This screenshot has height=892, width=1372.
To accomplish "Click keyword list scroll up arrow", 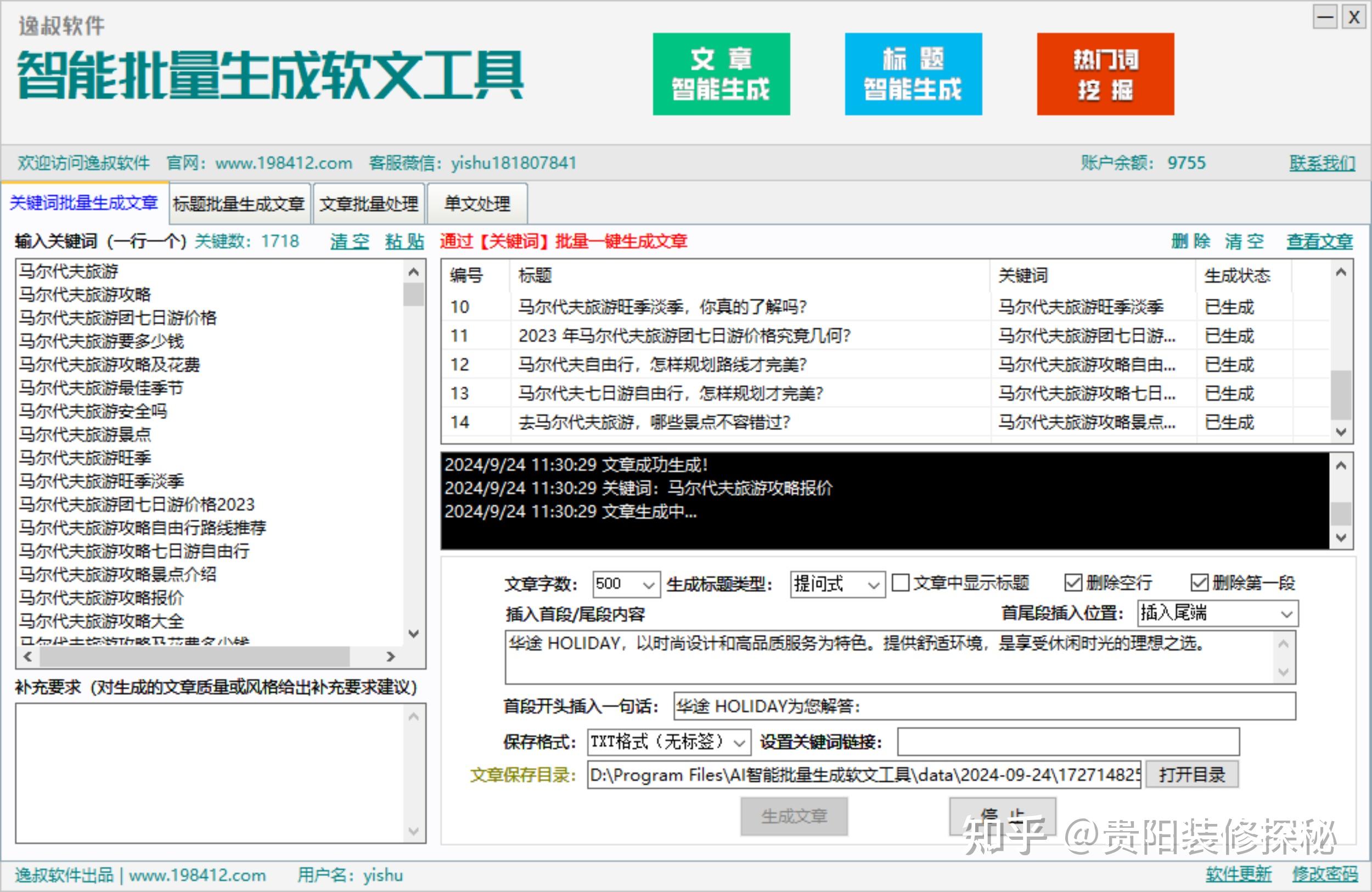I will [x=413, y=271].
